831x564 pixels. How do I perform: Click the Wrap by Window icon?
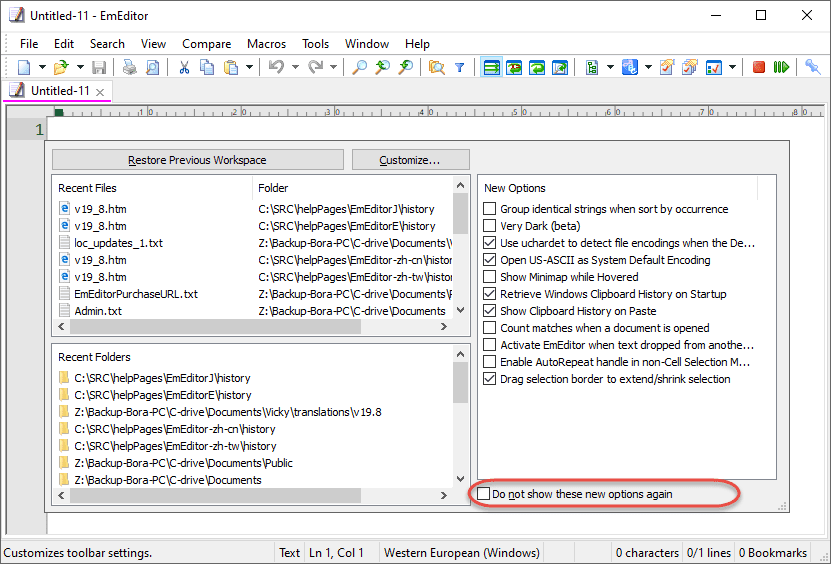(537, 67)
